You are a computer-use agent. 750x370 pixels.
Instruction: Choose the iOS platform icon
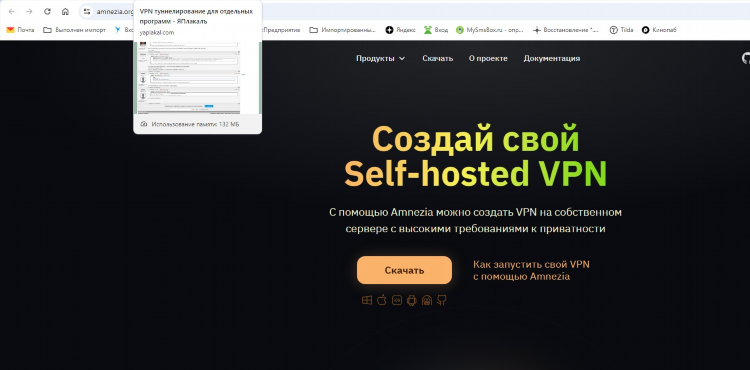click(397, 300)
